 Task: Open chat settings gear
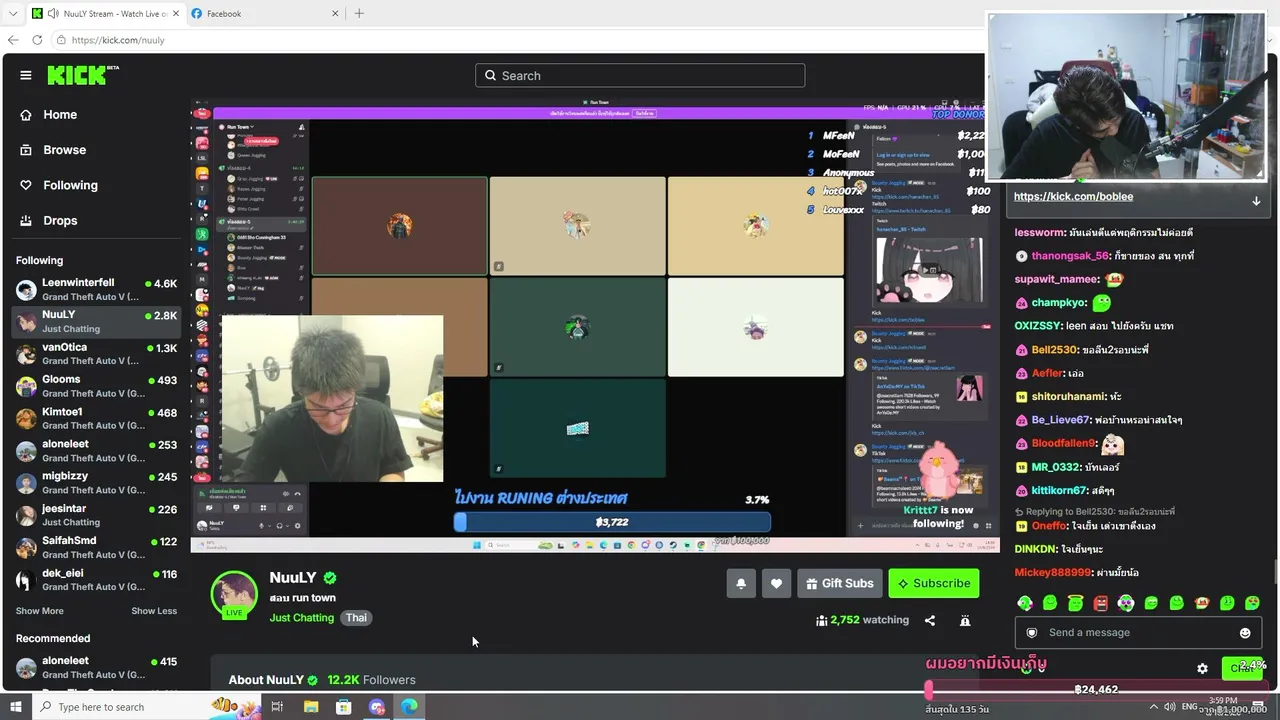coord(1202,668)
